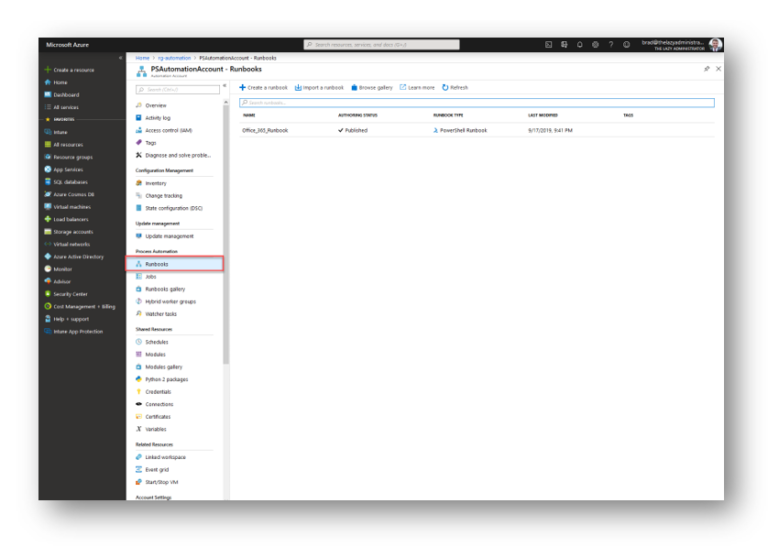Open portal settings gear icon

coord(595,45)
